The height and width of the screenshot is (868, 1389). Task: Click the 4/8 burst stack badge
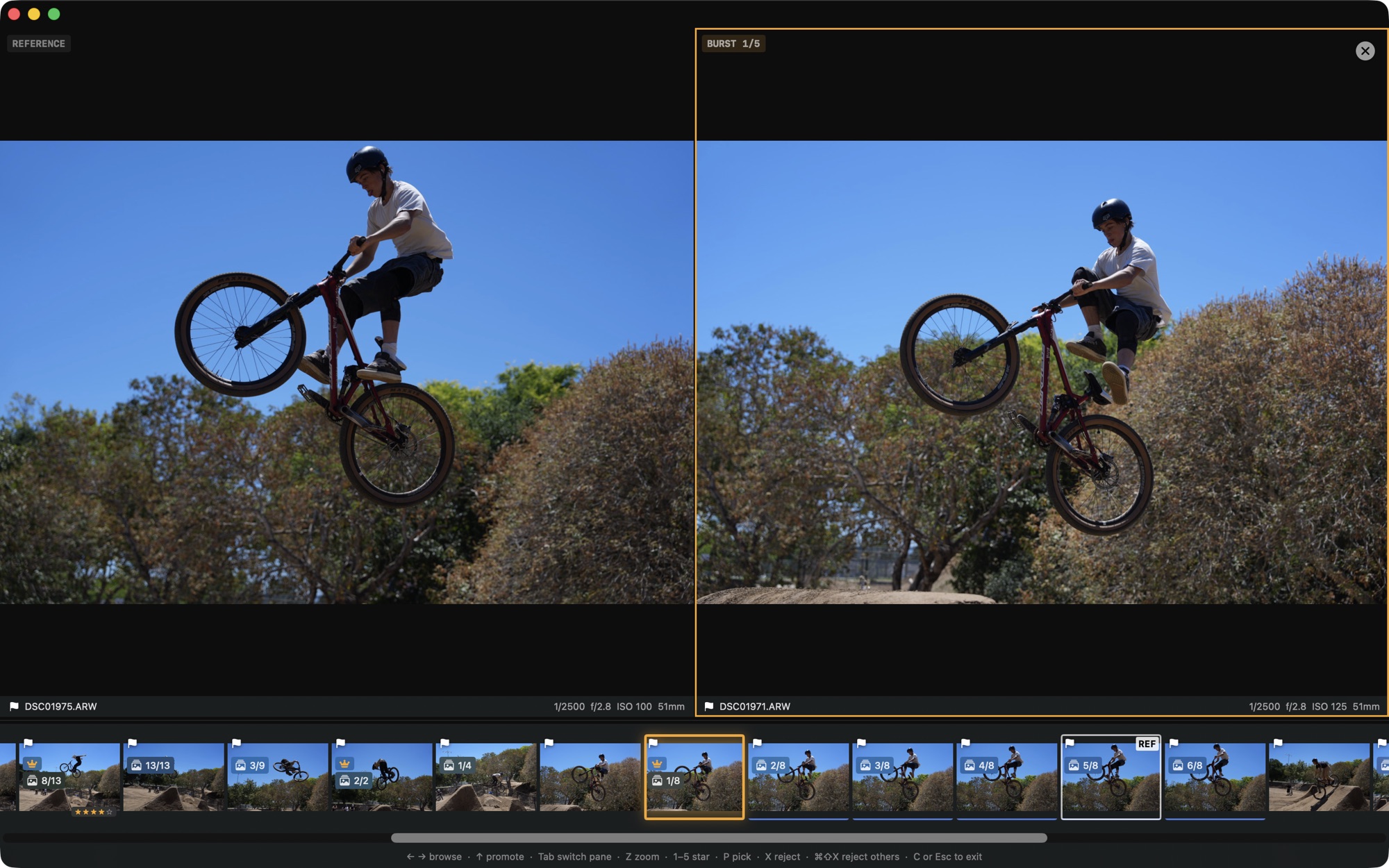pyautogui.click(x=979, y=765)
